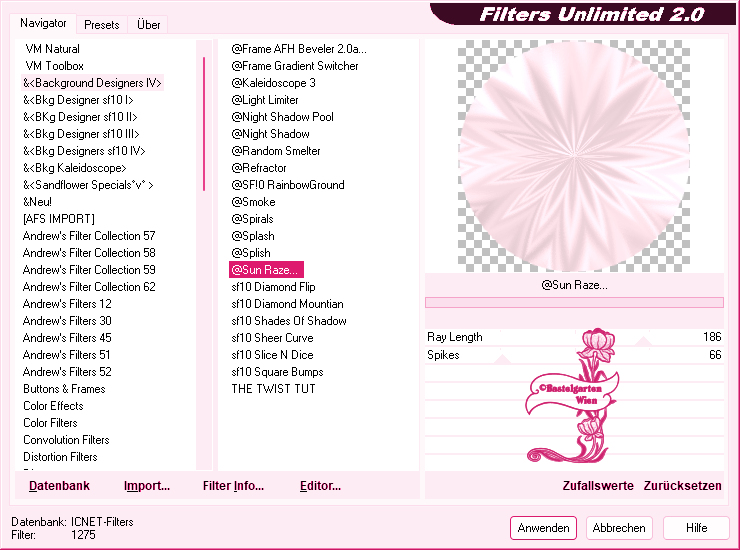740x550 pixels.
Task: Choose the @Night Shadow filter
Action: pos(270,134)
